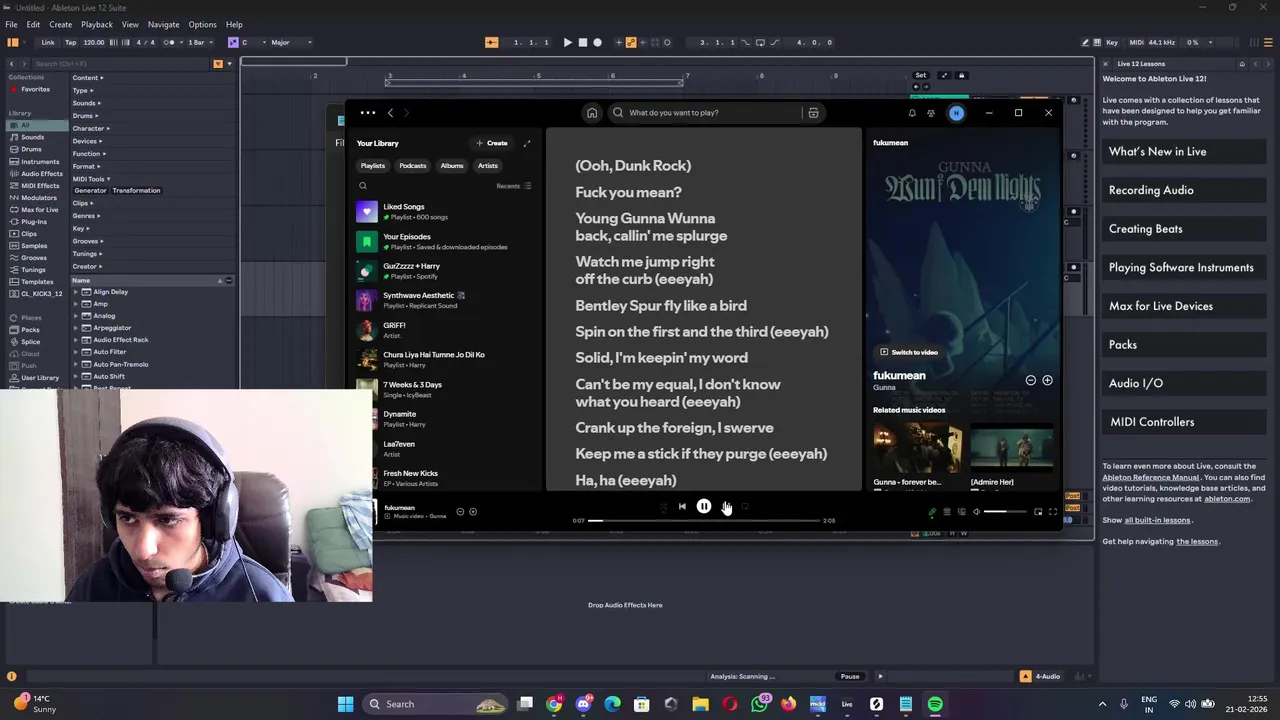Open Liked Songs playlist
Image resolution: width=1280 pixels, height=720 pixels.
[445, 212]
